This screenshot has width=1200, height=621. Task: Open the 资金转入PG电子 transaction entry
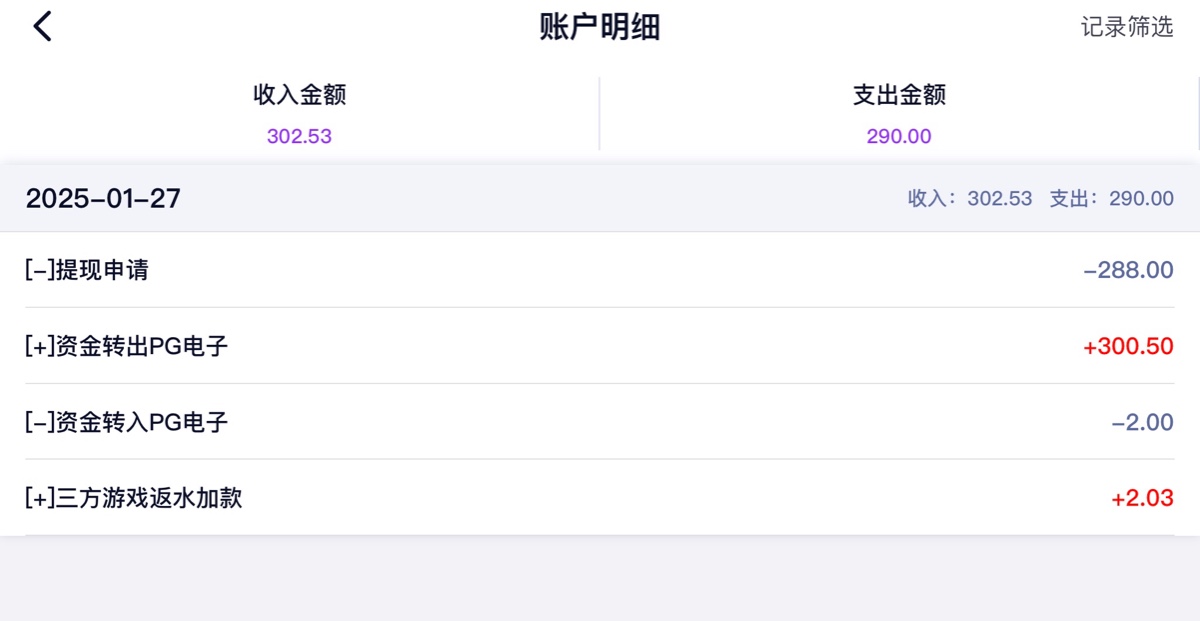(x=127, y=422)
